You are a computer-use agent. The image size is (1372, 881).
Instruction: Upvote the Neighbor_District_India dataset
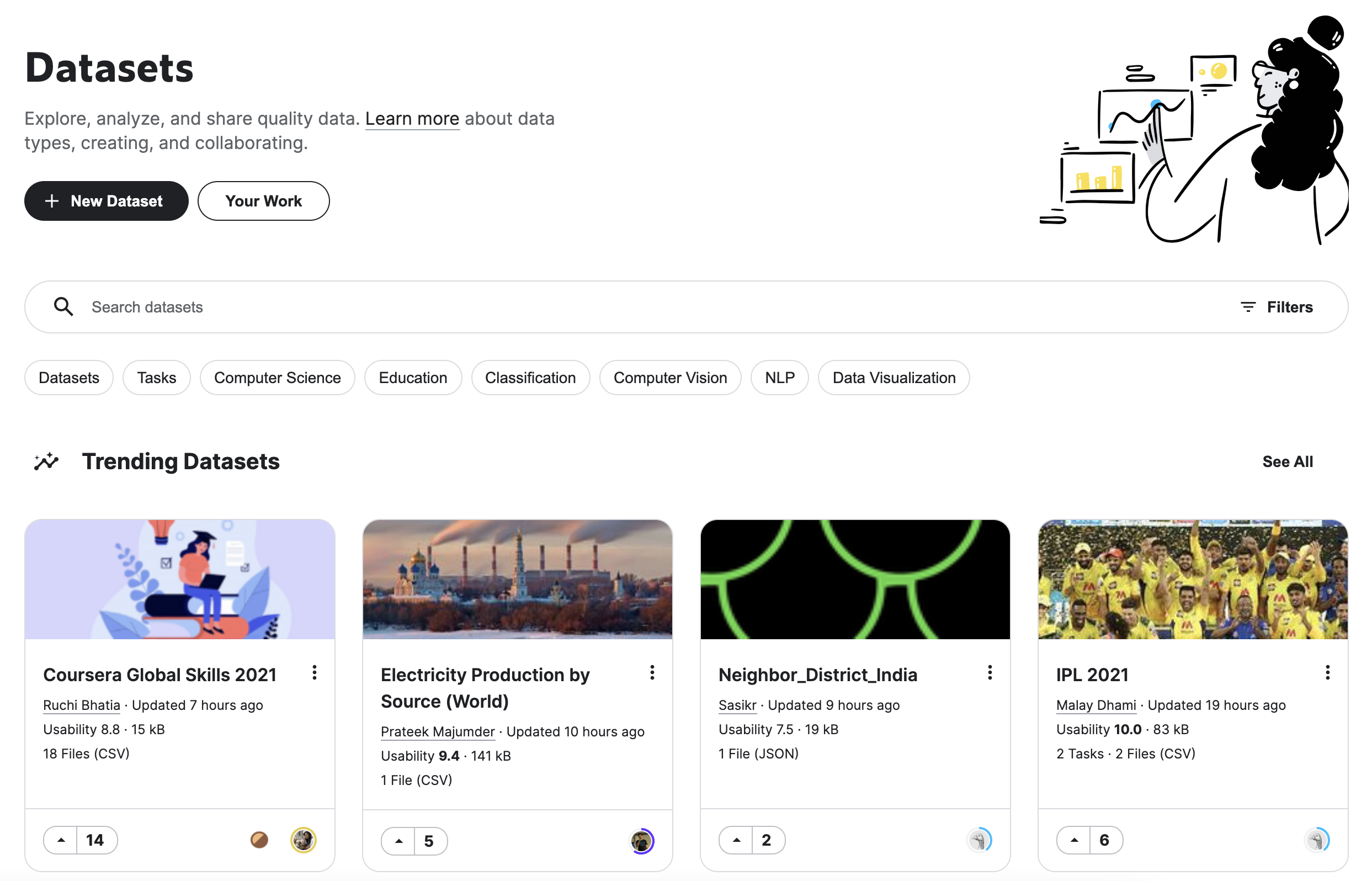(736, 840)
